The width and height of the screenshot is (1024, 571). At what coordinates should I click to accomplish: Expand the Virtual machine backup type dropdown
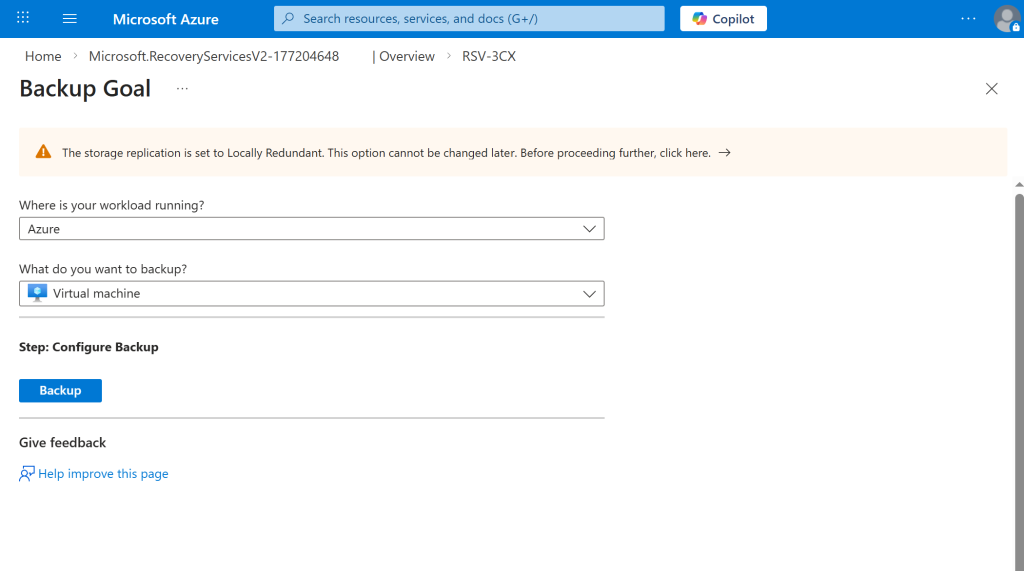[311, 294]
